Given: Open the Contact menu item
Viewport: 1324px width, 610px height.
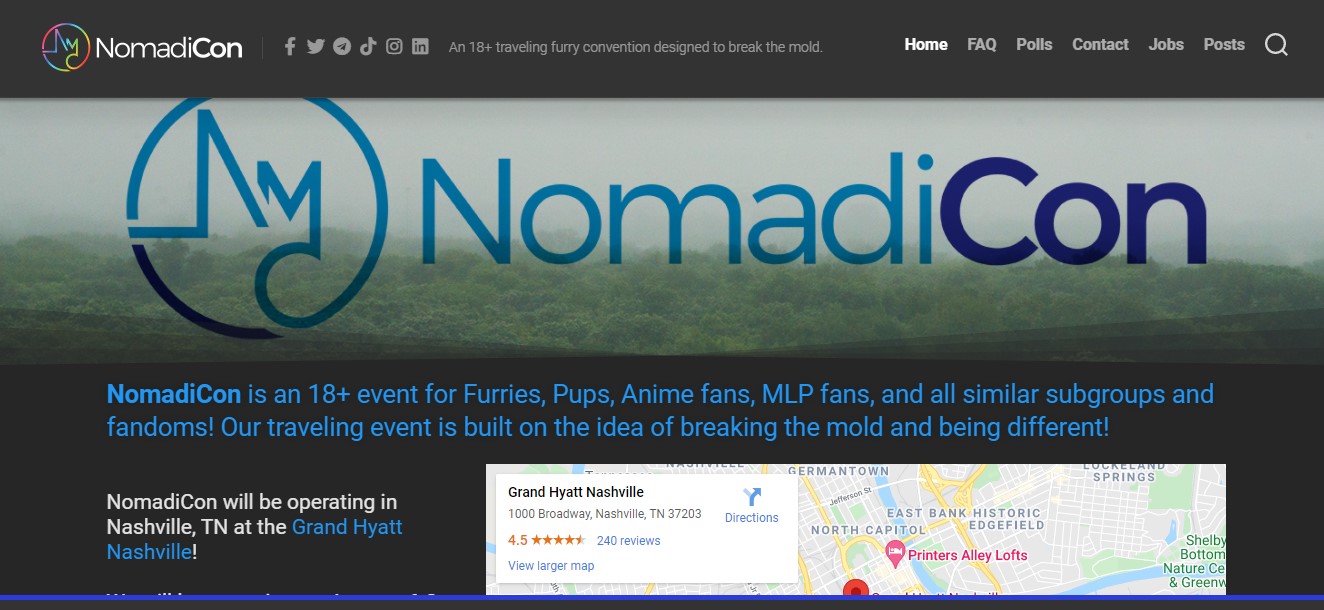Looking at the screenshot, I should pos(1100,45).
